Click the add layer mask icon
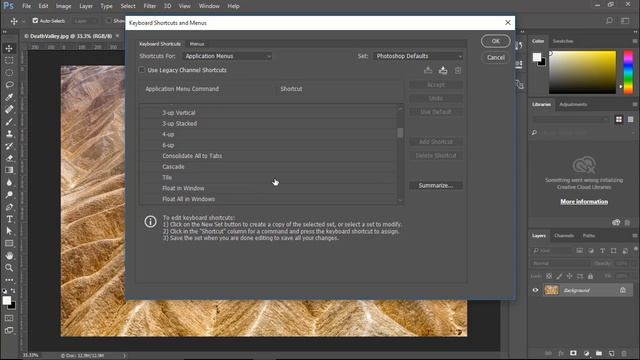 click(573, 353)
